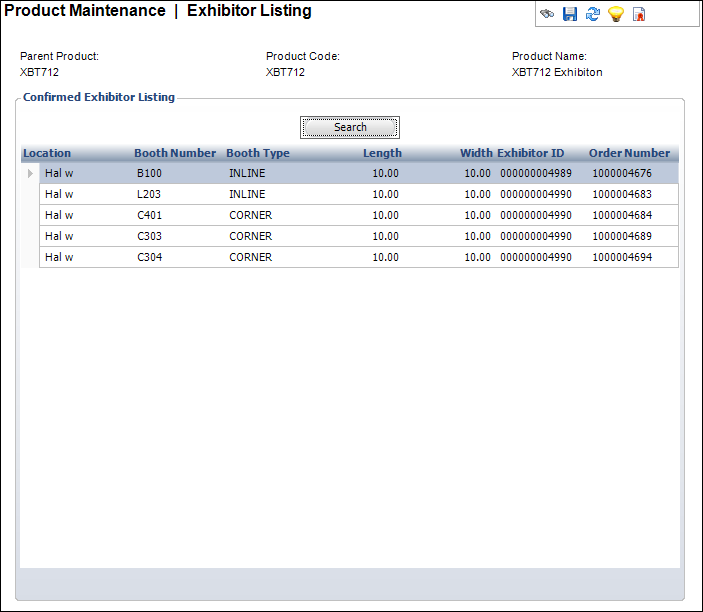Sort by Length column header

(382, 153)
